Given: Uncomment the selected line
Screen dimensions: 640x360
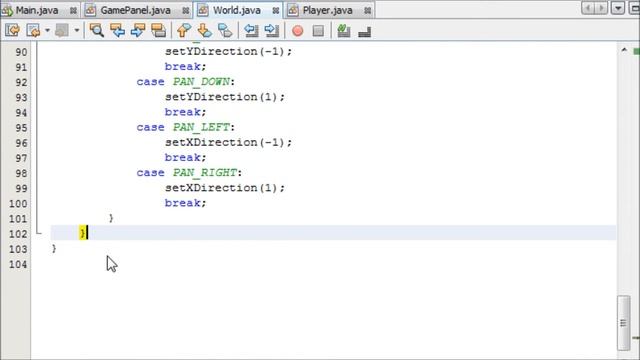Looking at the screenshot, I should point(364,31).
